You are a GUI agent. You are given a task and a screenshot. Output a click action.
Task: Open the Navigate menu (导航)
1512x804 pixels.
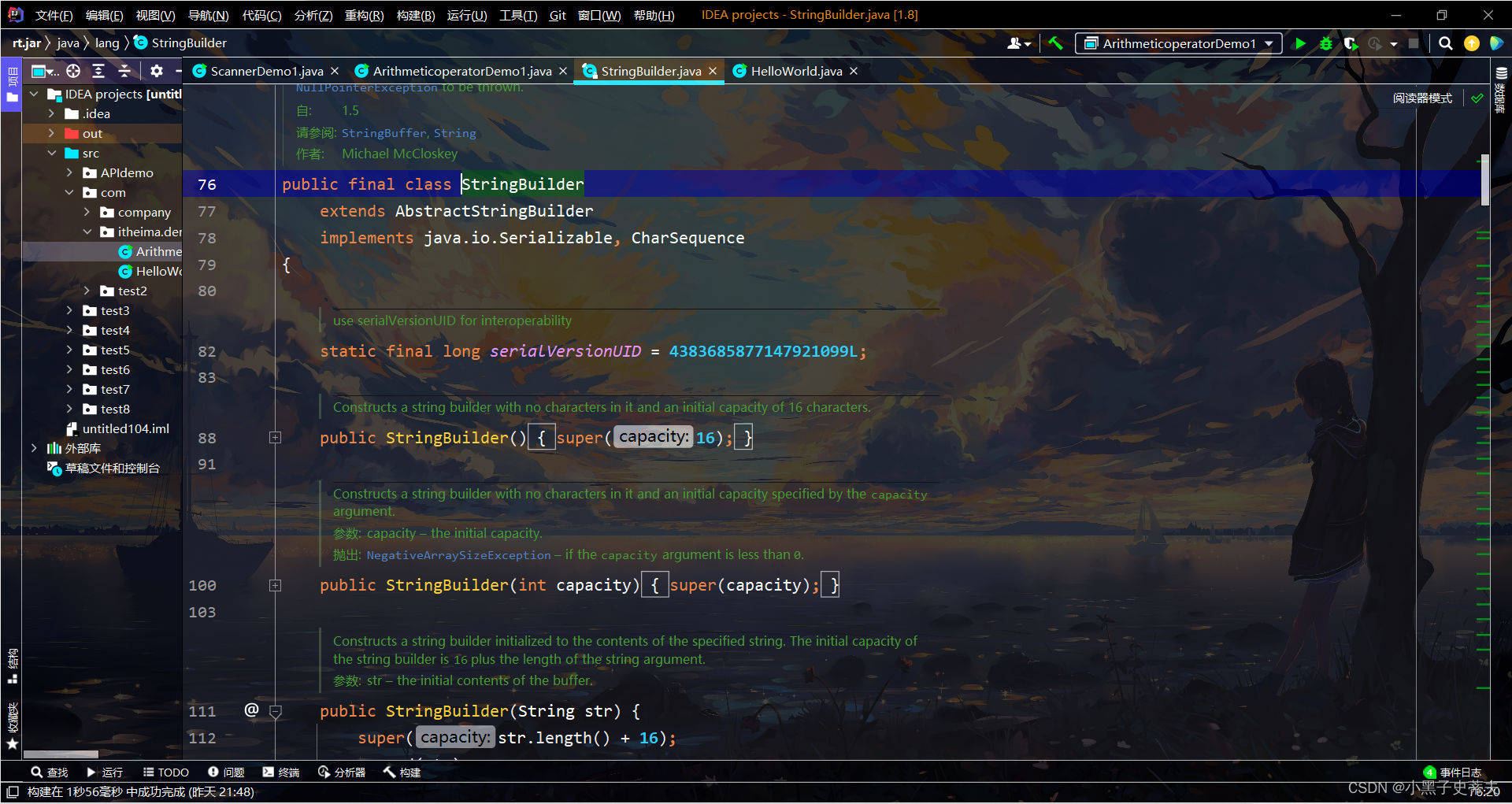[x=208, y=15]
